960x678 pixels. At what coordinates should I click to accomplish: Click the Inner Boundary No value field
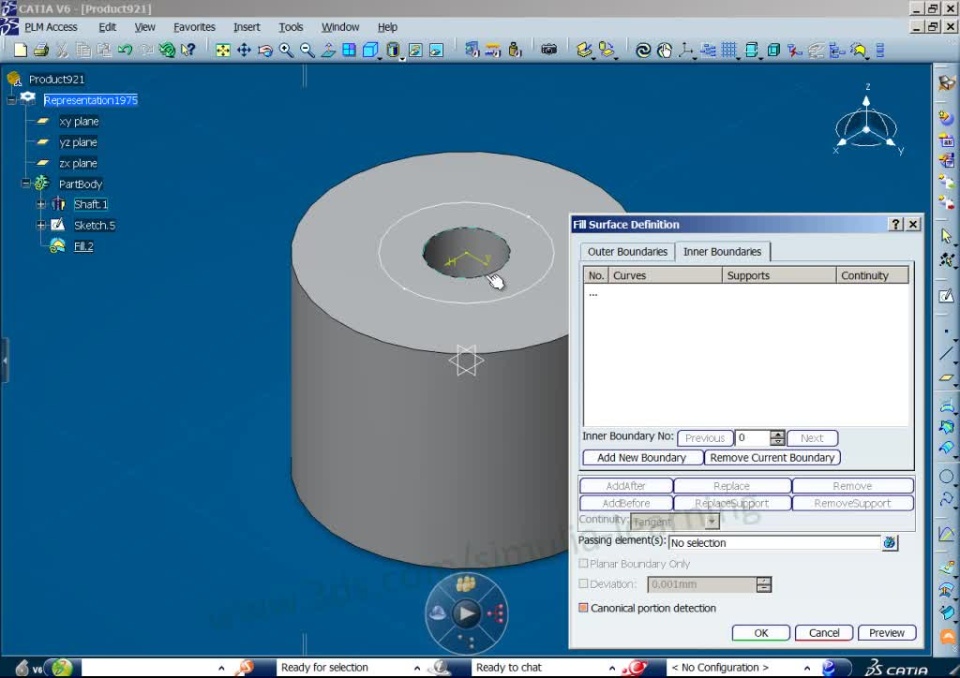pos(752,437)
